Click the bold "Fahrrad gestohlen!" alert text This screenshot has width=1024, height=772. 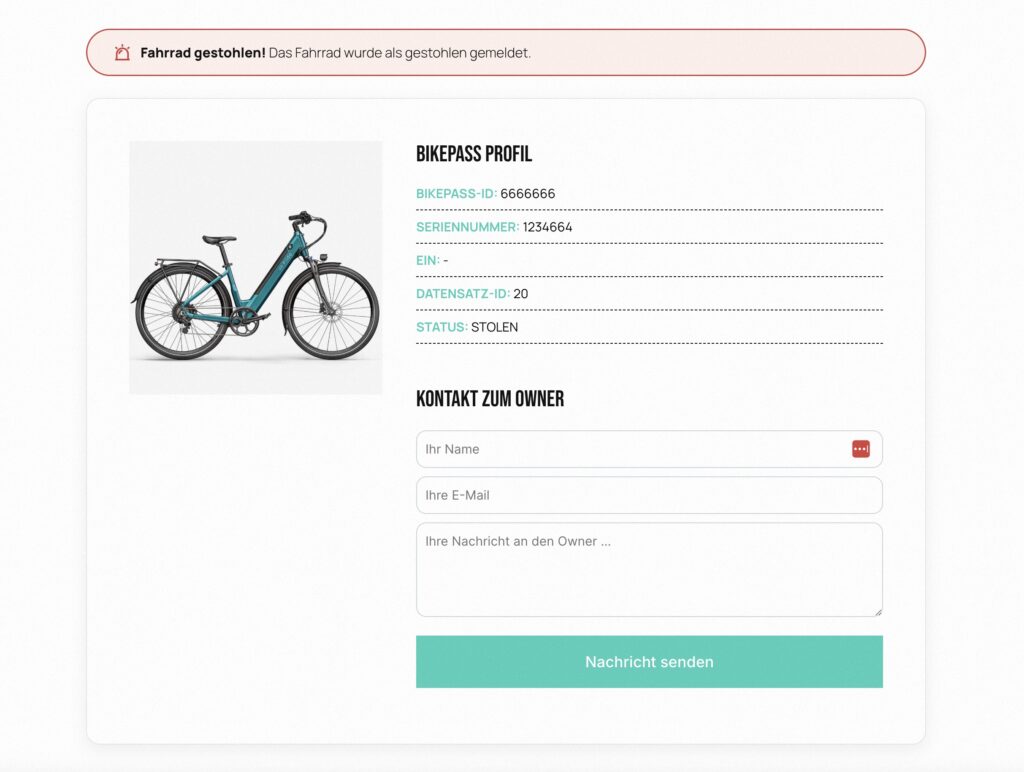point(203,53)
